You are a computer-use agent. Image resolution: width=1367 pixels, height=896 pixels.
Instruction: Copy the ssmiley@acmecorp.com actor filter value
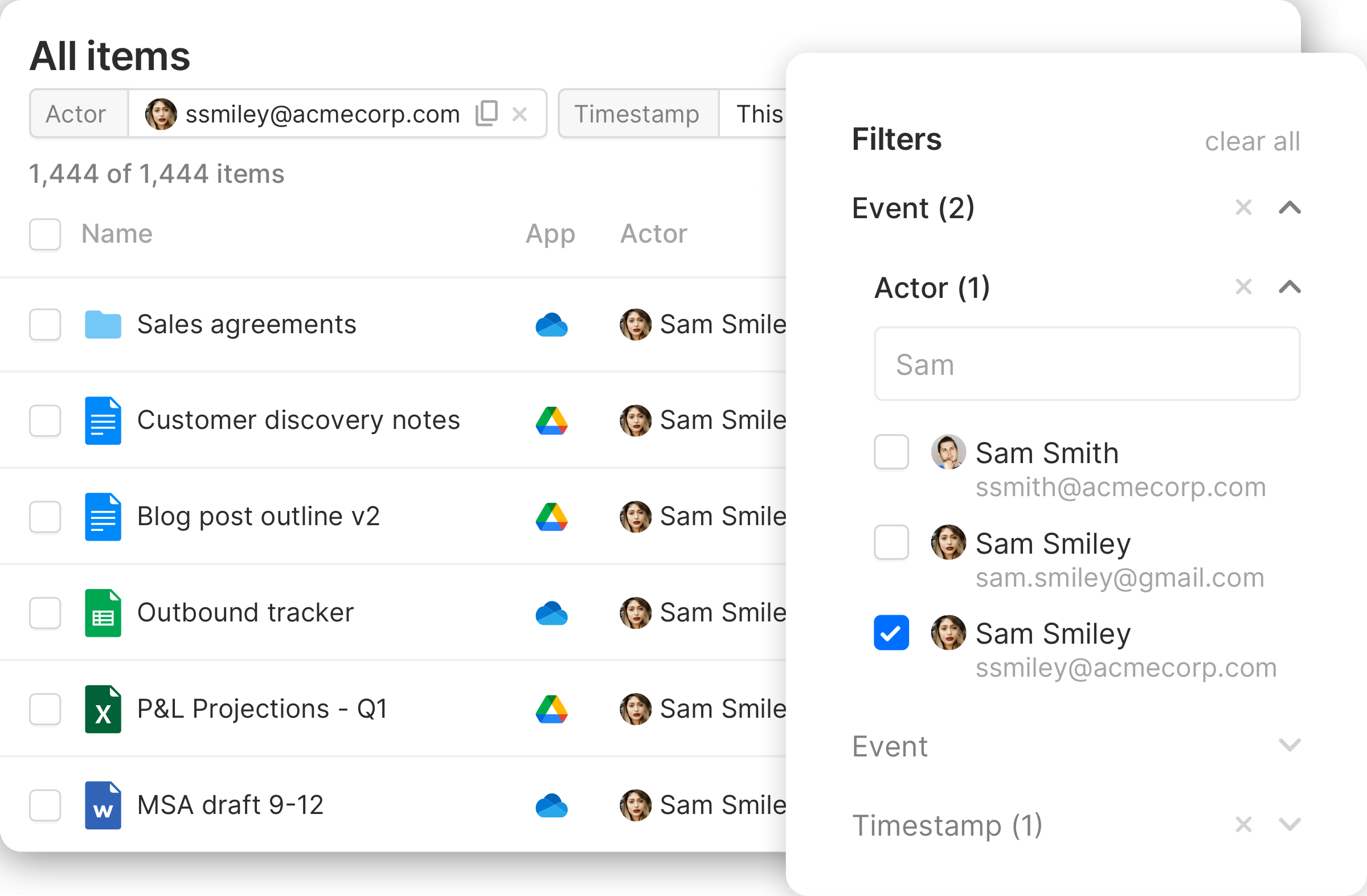486,113
